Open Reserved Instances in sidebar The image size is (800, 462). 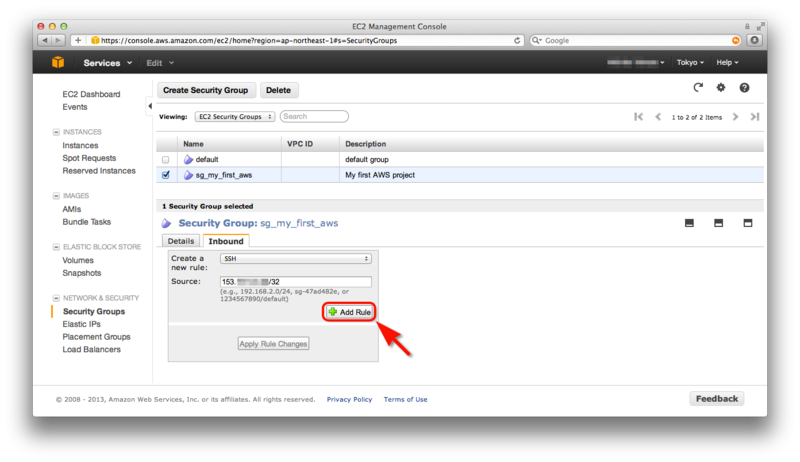click(x=99, y=171)
